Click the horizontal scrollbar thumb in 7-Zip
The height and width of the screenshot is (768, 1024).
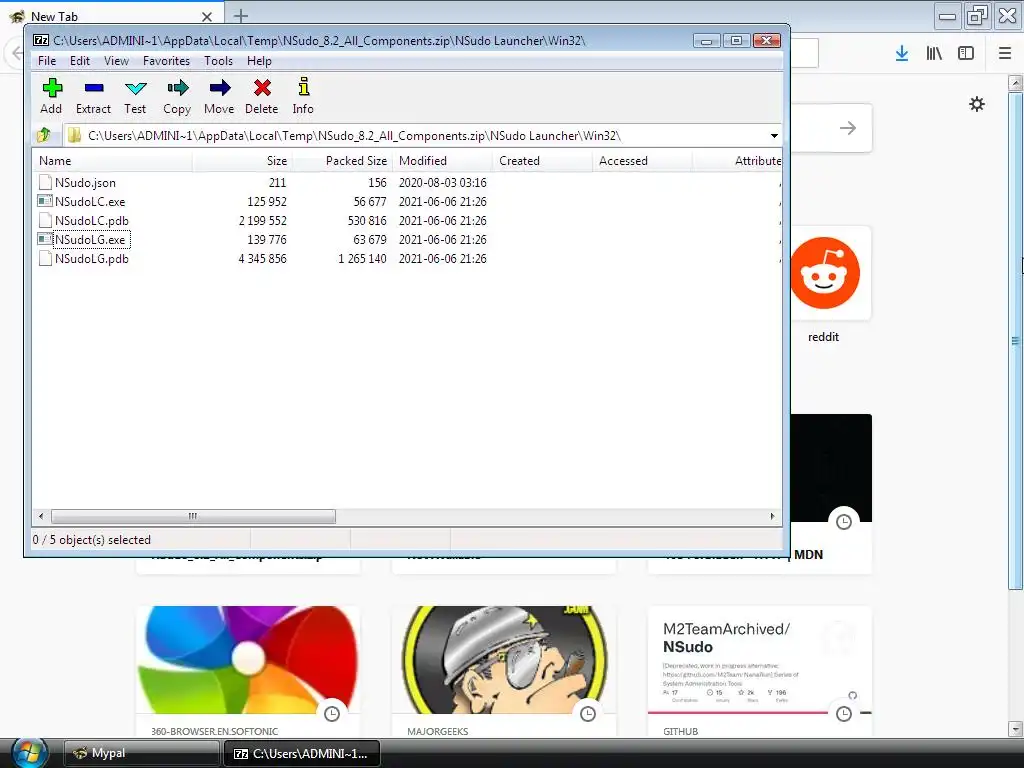(x=193, y=516)
